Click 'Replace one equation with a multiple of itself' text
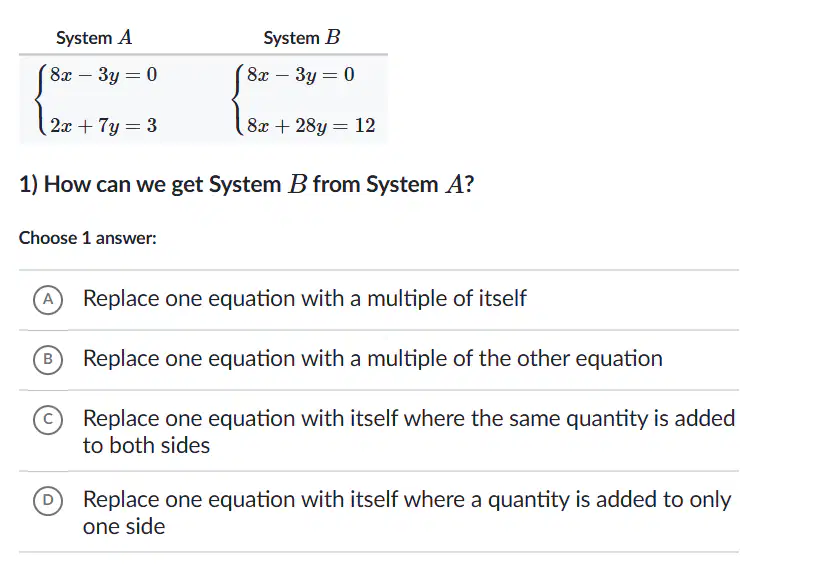 (x=305, y=299)
